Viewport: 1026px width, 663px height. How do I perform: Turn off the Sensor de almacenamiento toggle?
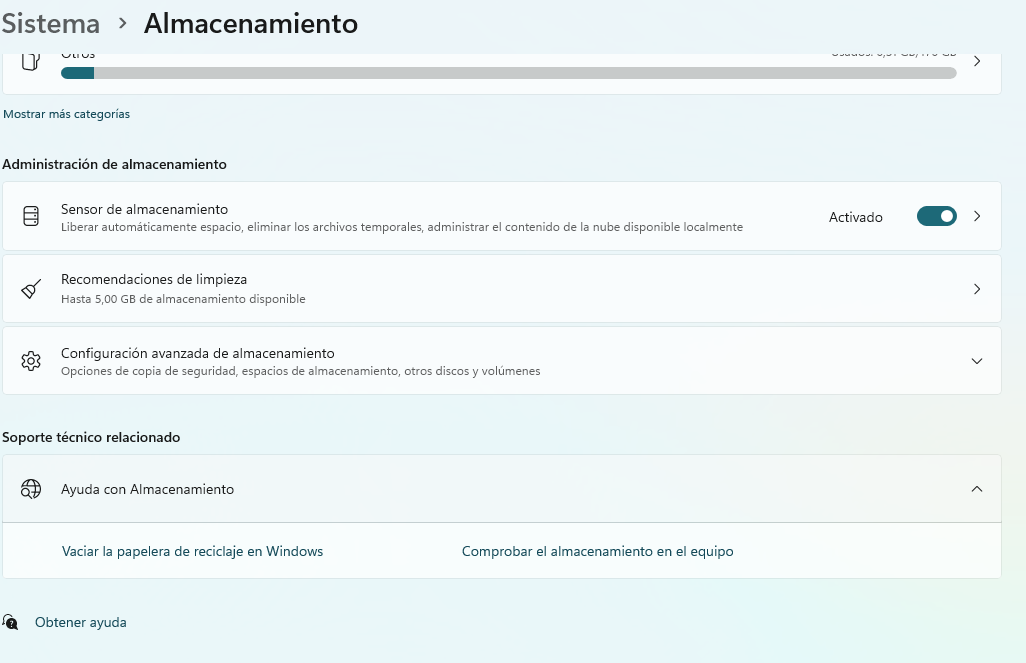pos(936,216)
